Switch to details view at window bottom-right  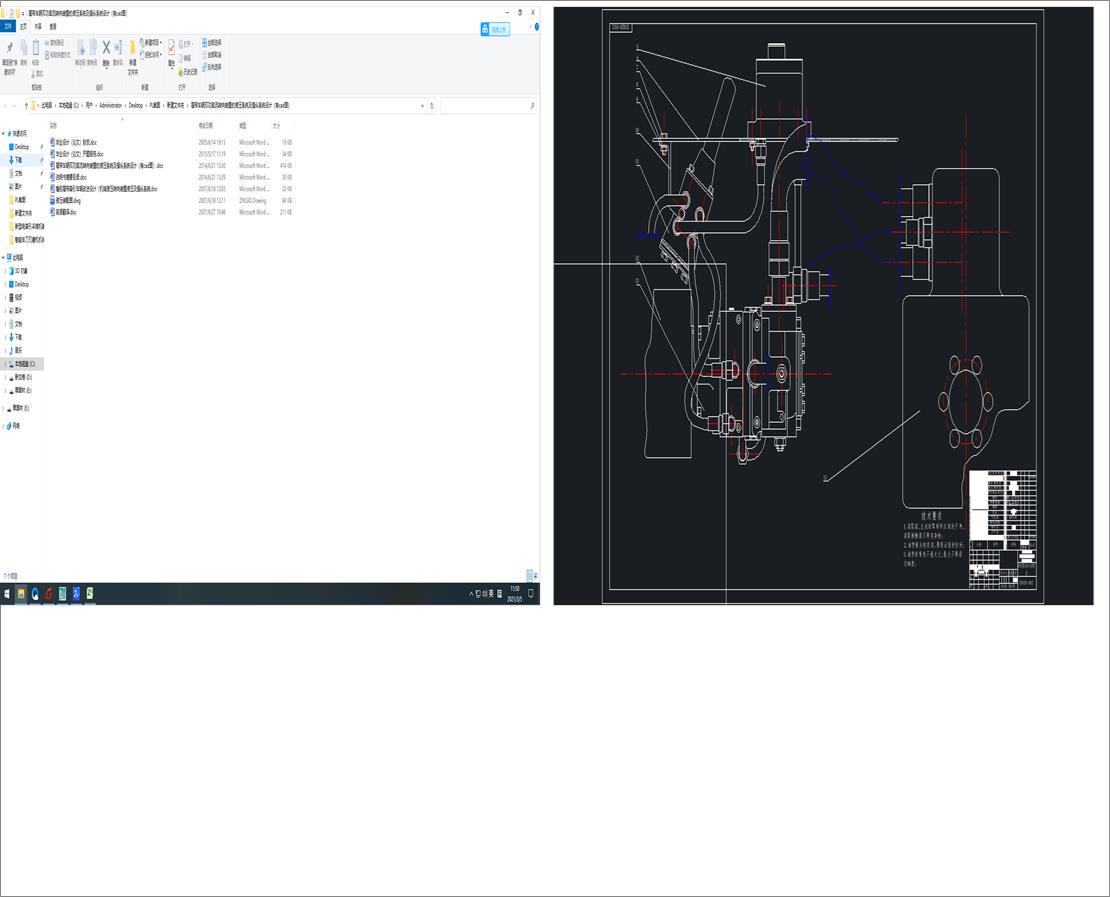(x=529, y=576)
